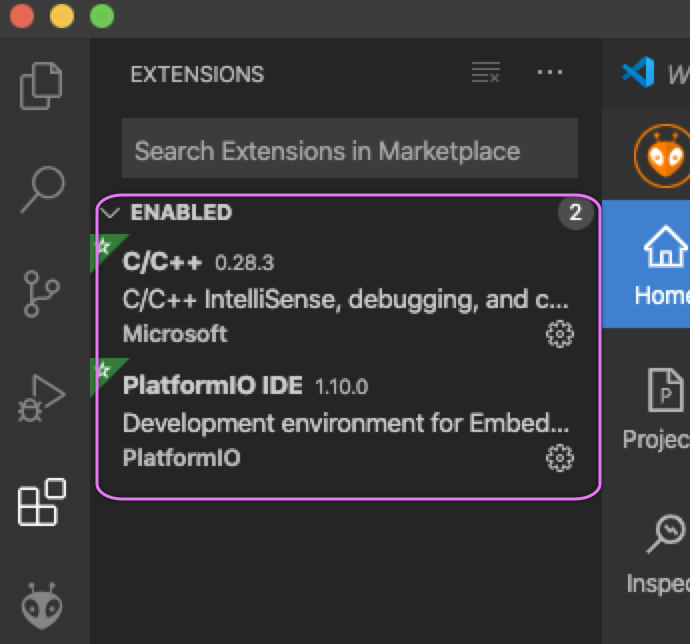Select the Extensions icon in activity bar
690x644 pixels.
click(42, 503)
